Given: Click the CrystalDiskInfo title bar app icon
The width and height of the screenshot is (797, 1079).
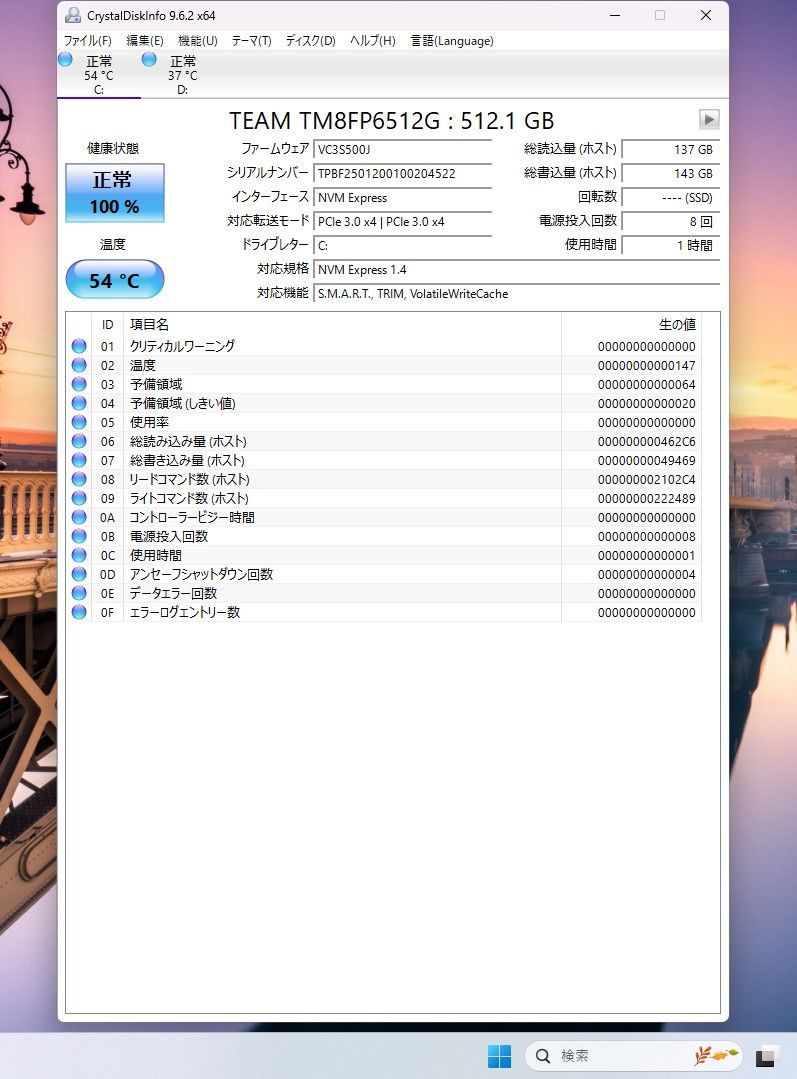Looking at the screenshot, I should point(73,14).
